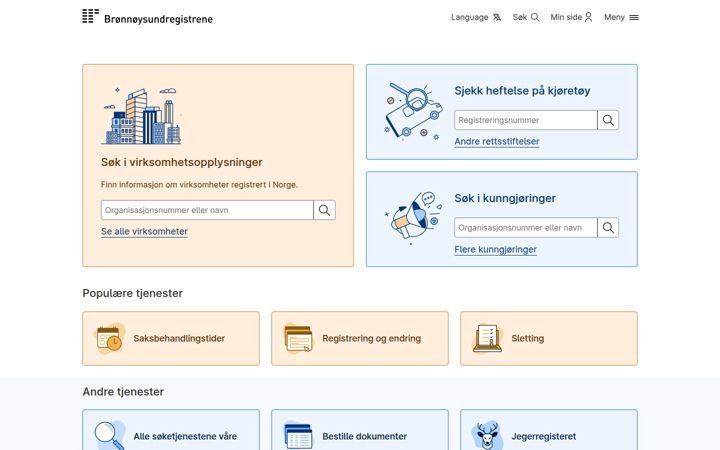
Task: Focus the virksomhetsopplysninger search field
Action: tap(207, 210)
